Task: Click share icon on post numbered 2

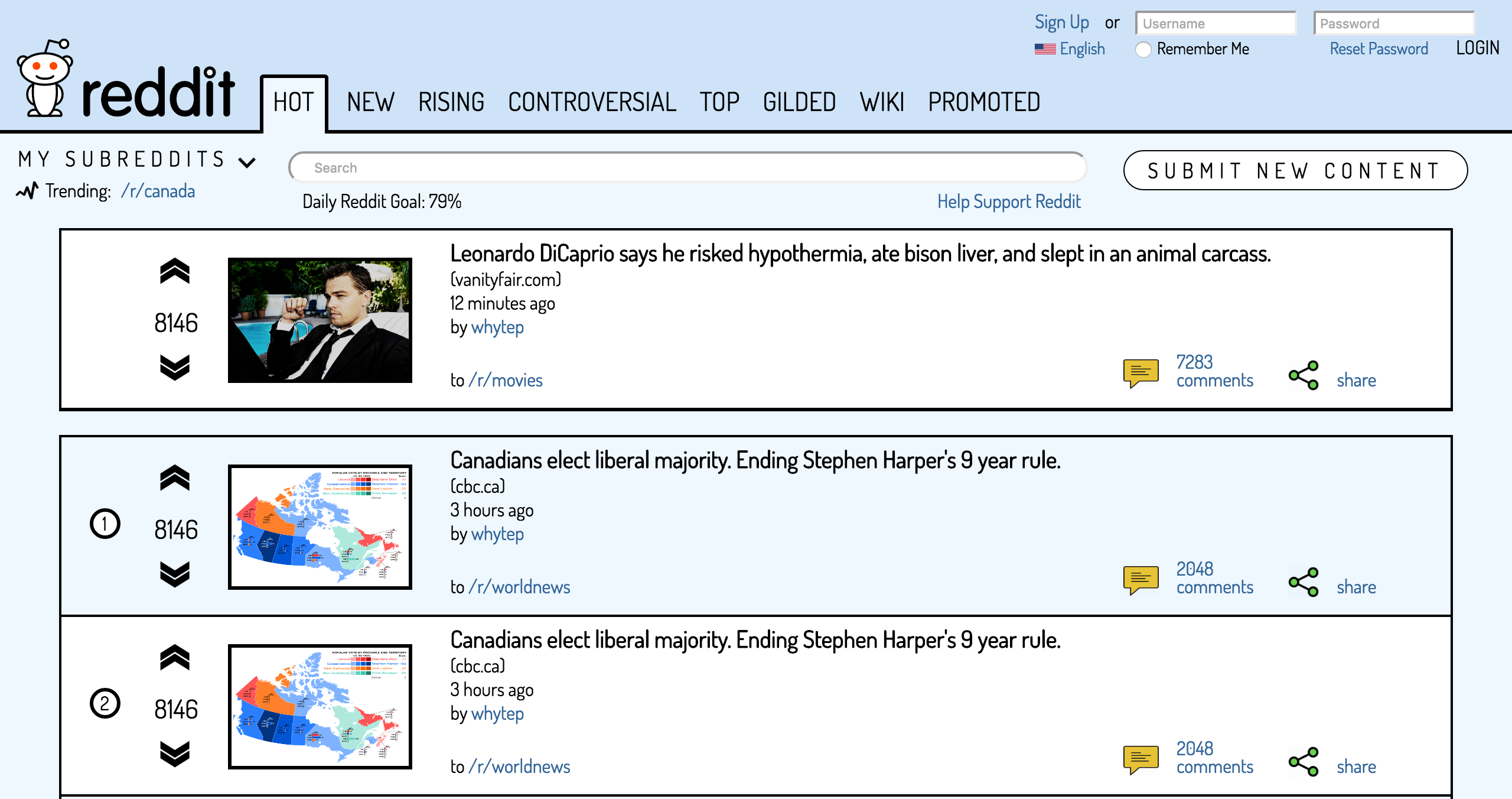Action: click(1304, 762)
